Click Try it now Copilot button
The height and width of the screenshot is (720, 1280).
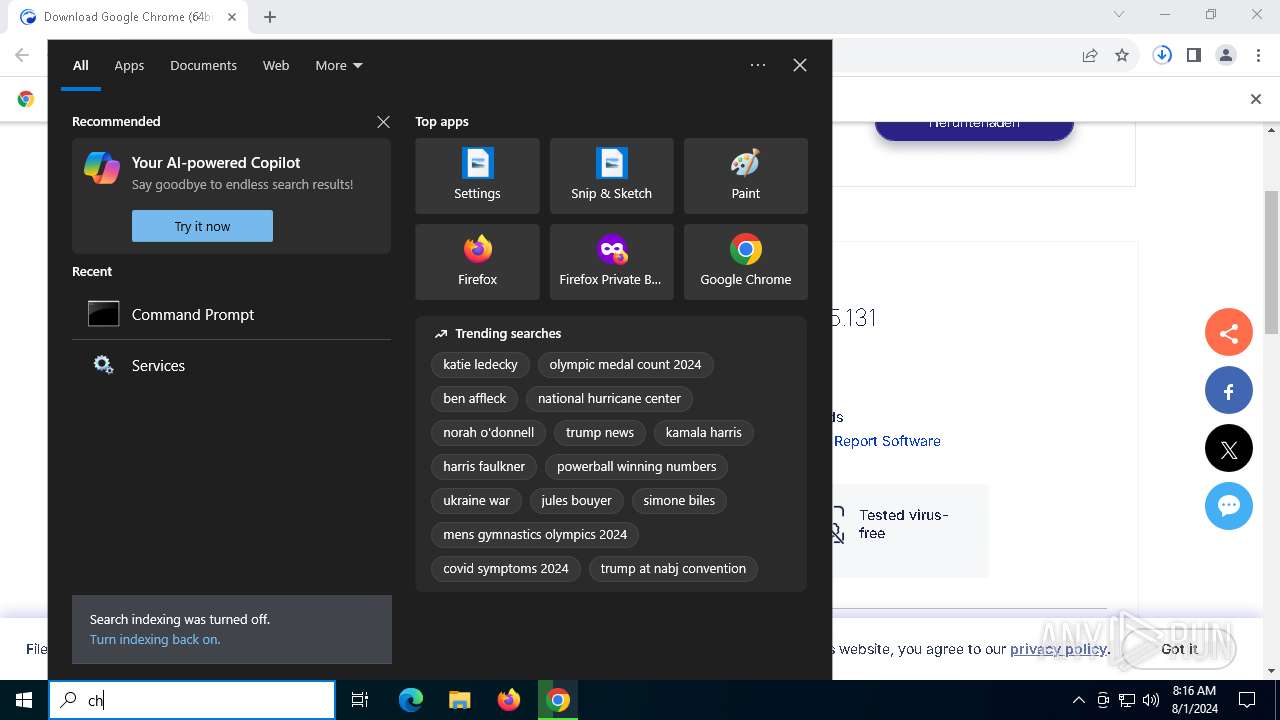coord(202,226)
